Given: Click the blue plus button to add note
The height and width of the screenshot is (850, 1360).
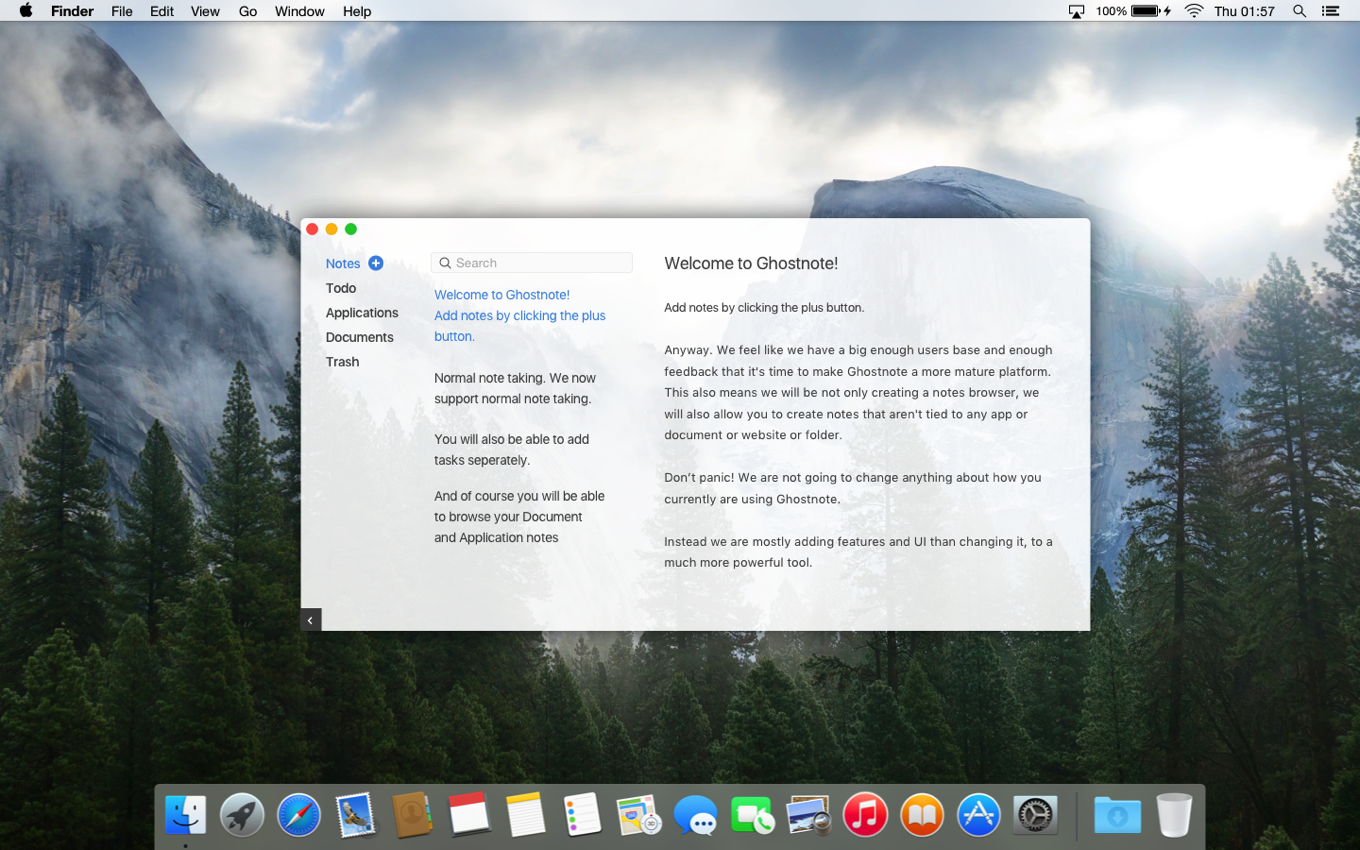Looking at the screenshot, I should click(376, 263).
